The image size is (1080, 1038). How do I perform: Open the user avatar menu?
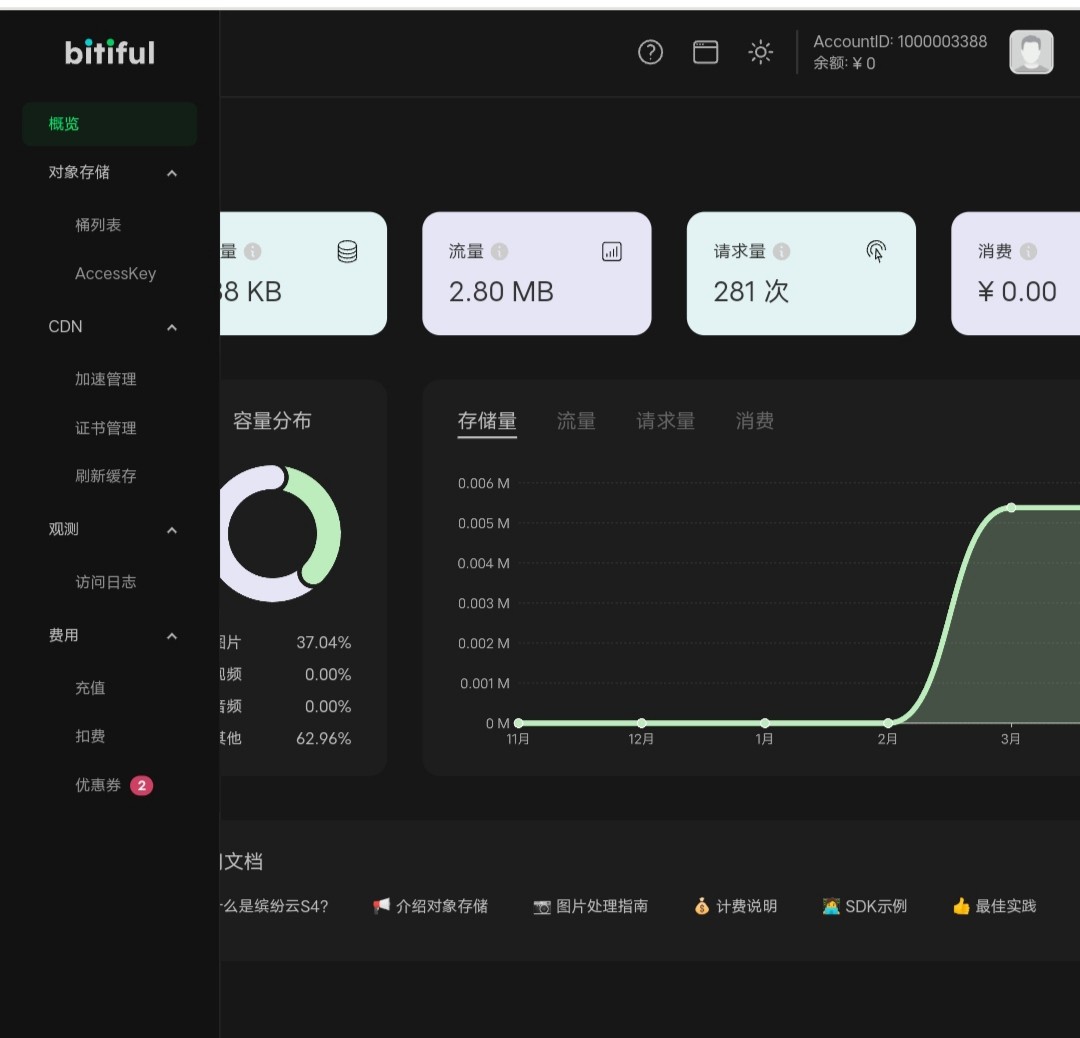tap(1031, 52)
